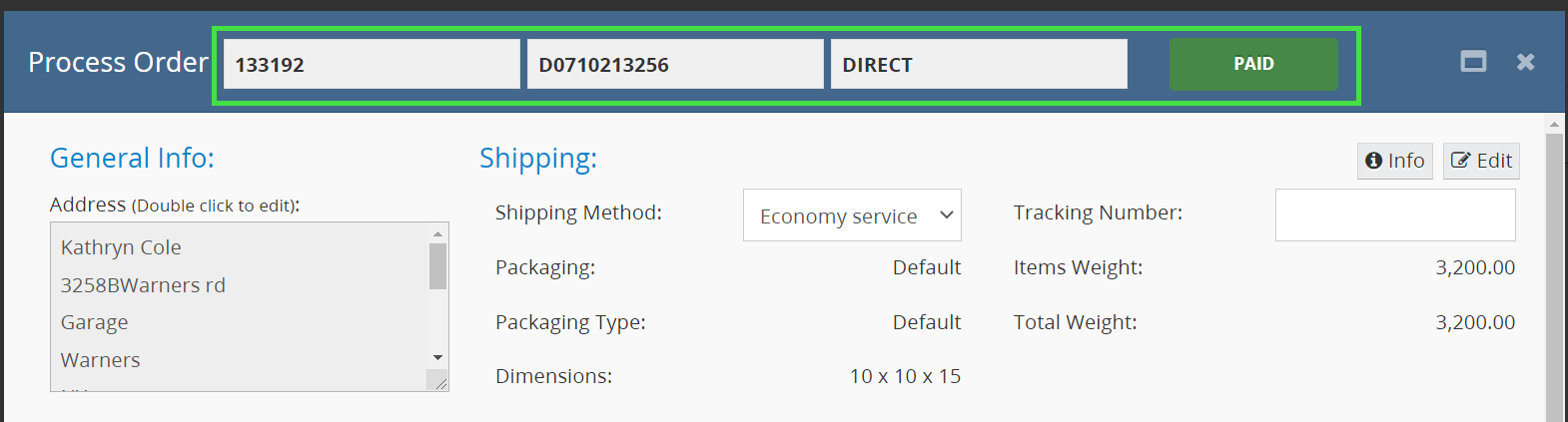Click the Info button in Shipping

click(x=1394, y=161)
